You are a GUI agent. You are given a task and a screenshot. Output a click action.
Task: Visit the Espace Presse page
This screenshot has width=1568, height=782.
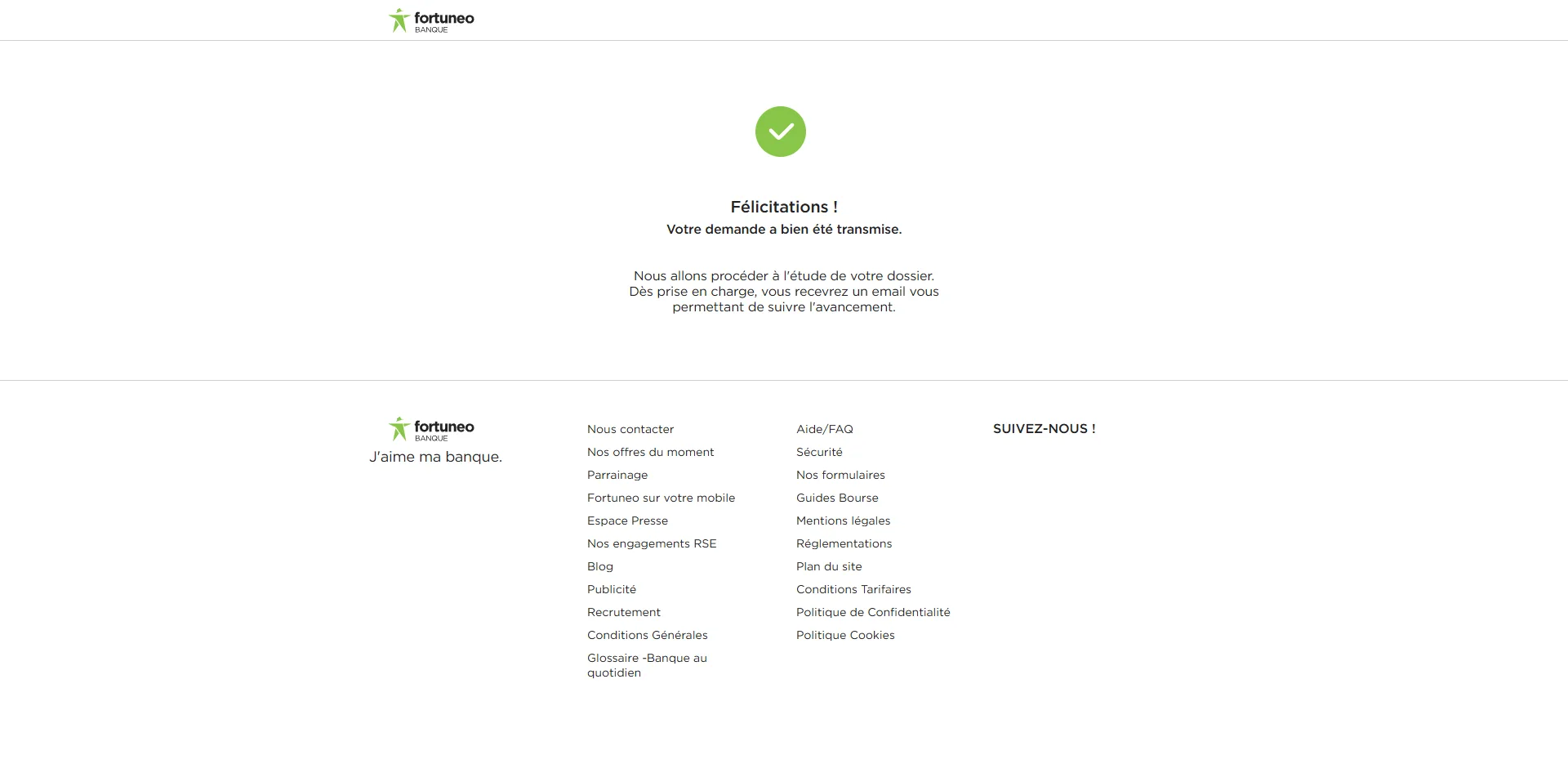pos(627,521)
